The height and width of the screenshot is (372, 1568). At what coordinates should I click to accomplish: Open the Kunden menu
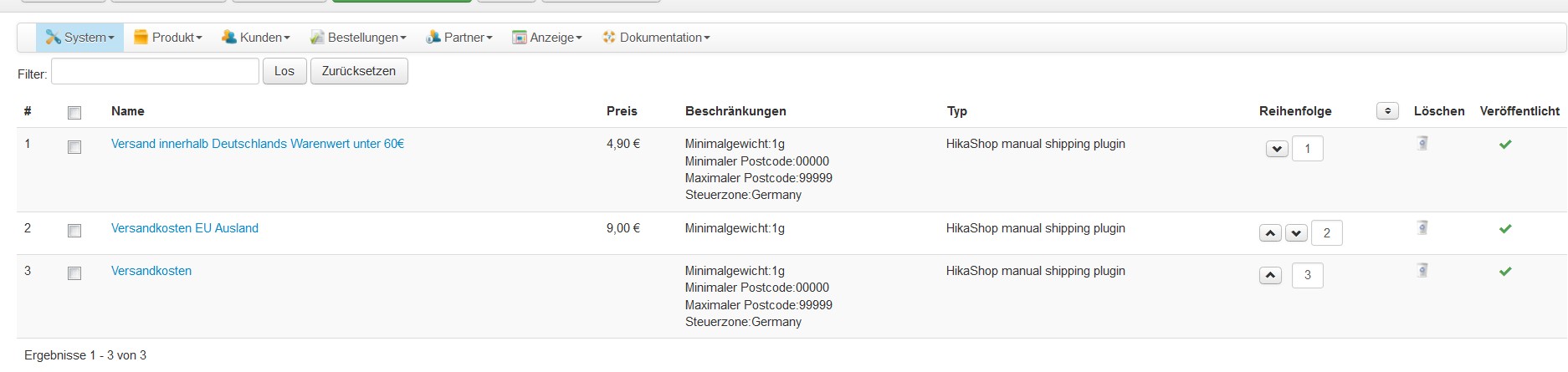[x=256, y=38]
